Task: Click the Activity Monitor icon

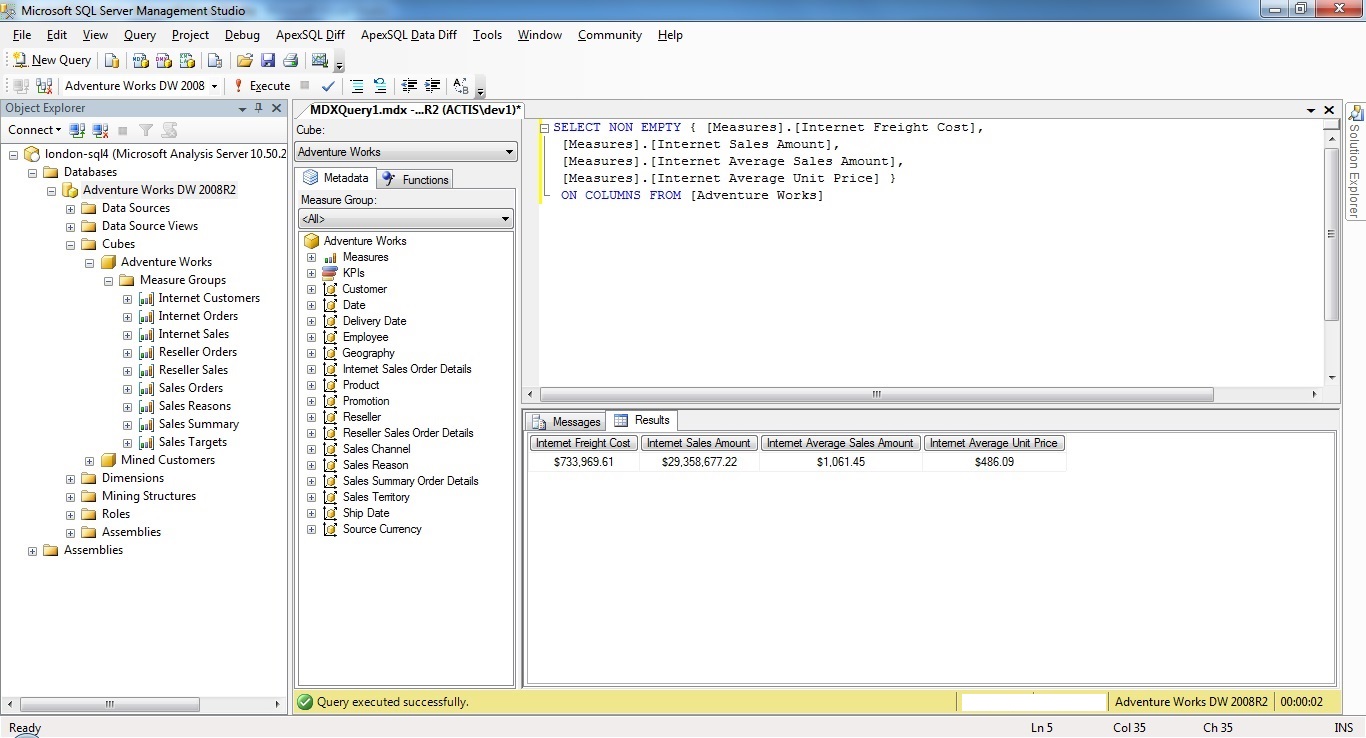Action: [320, 60]
